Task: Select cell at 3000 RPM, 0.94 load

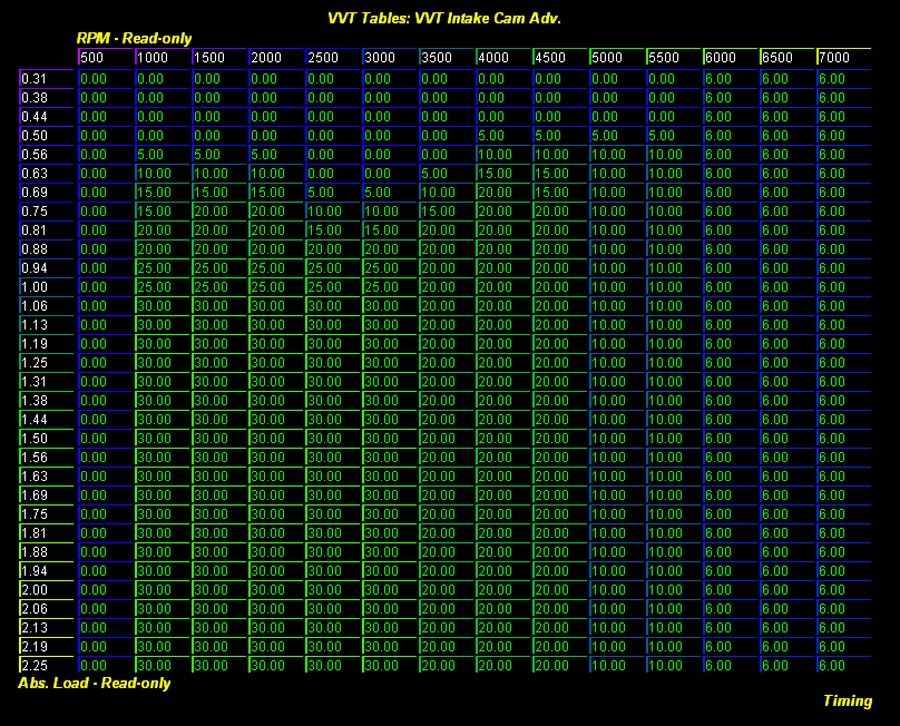Action: 390,269
